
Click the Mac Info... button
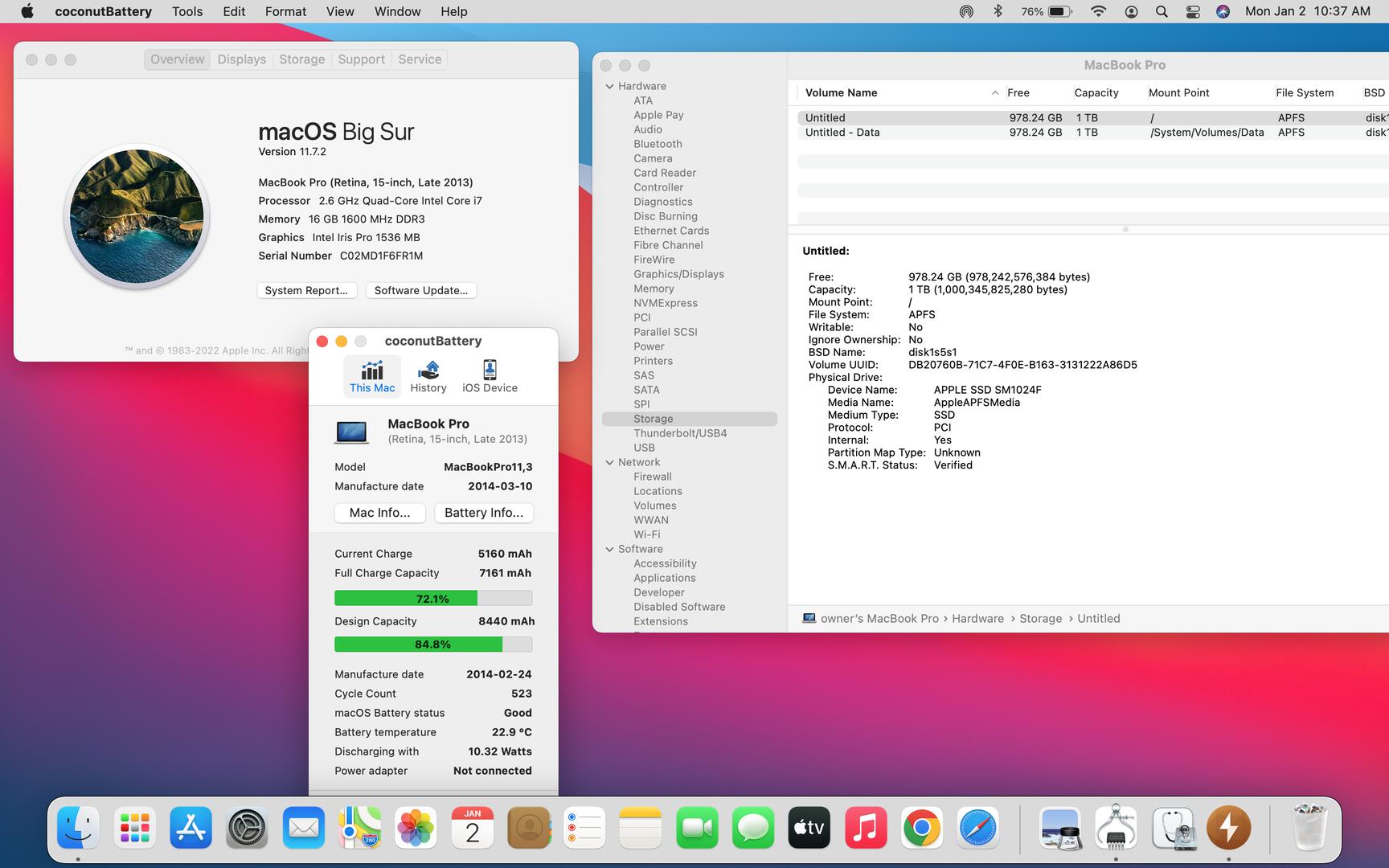coord(379,513)
